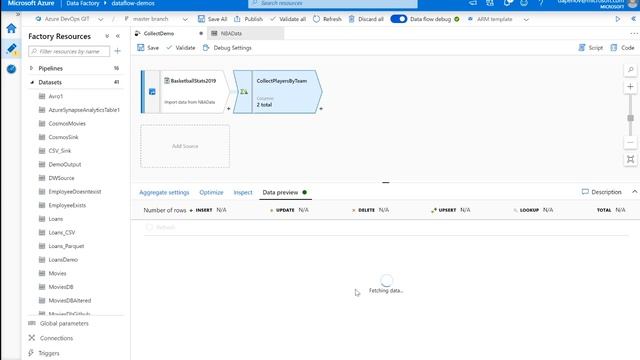
Task: Add a new resource with plus icon
Action: 118,51
